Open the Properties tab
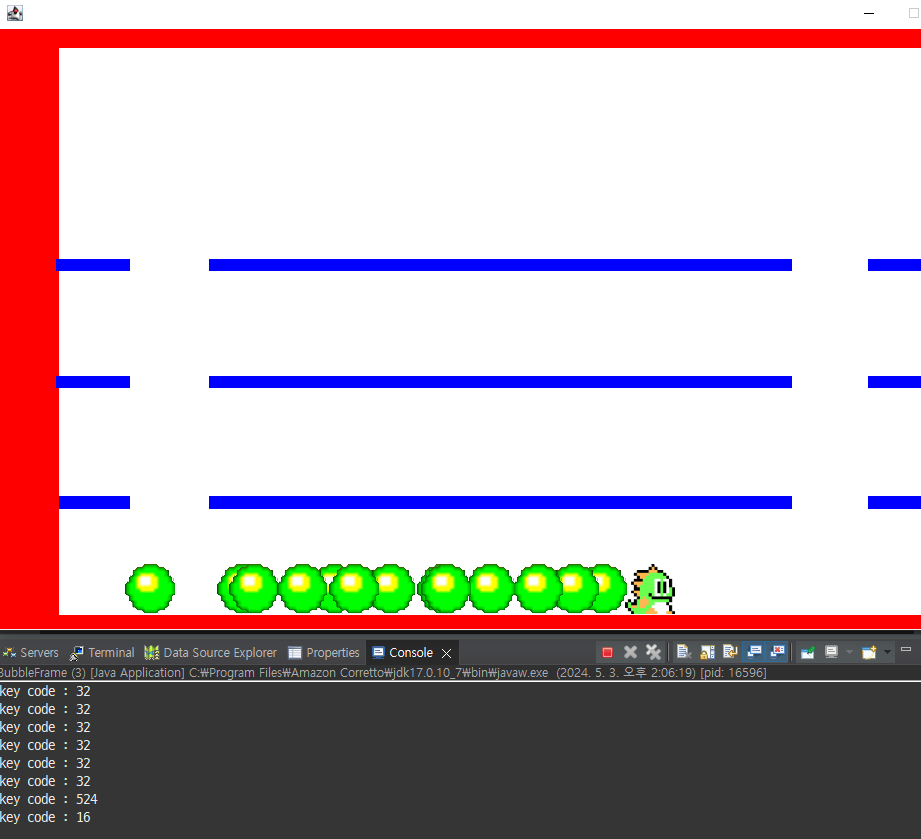This screenshot has height=839, width=921. tap(324, 653)
